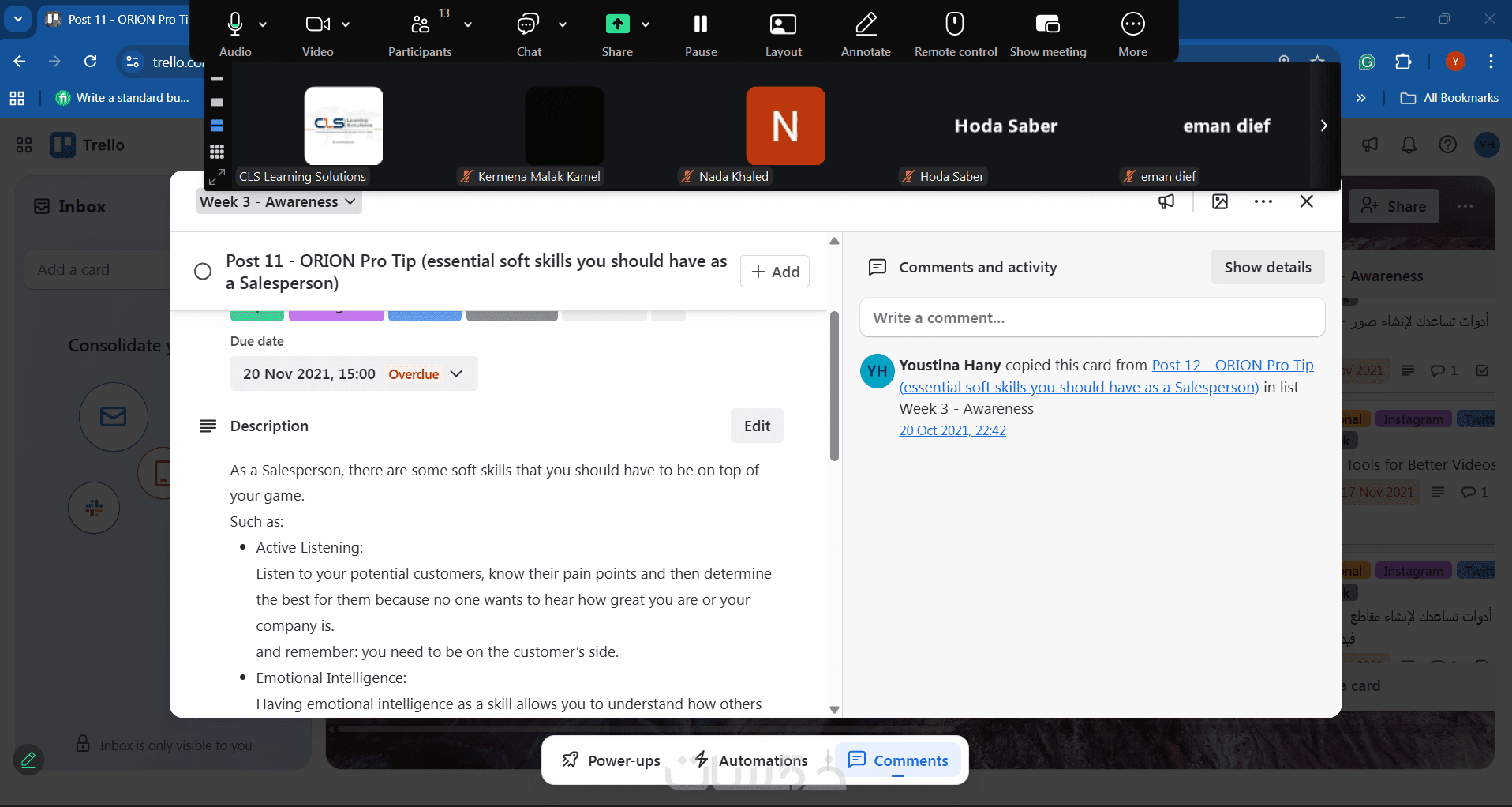Image resolution: width=1512 pixels, height=807 pixels.
Task: Open the board's three-dot menu
Action: pos(1465,206)
